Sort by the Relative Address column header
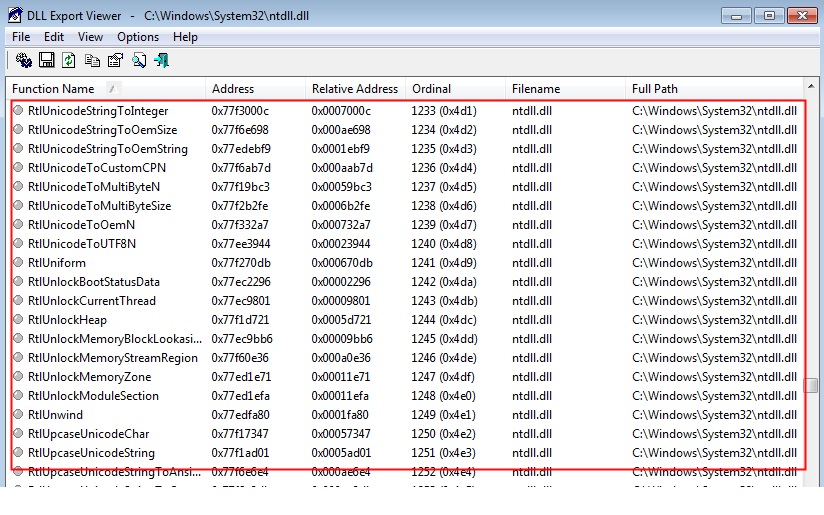 click(x=355, y=89)
